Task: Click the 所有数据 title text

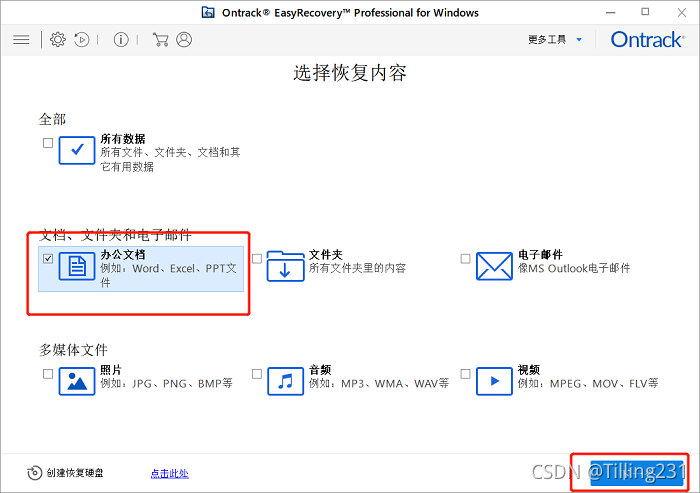Action: [123, 139]
